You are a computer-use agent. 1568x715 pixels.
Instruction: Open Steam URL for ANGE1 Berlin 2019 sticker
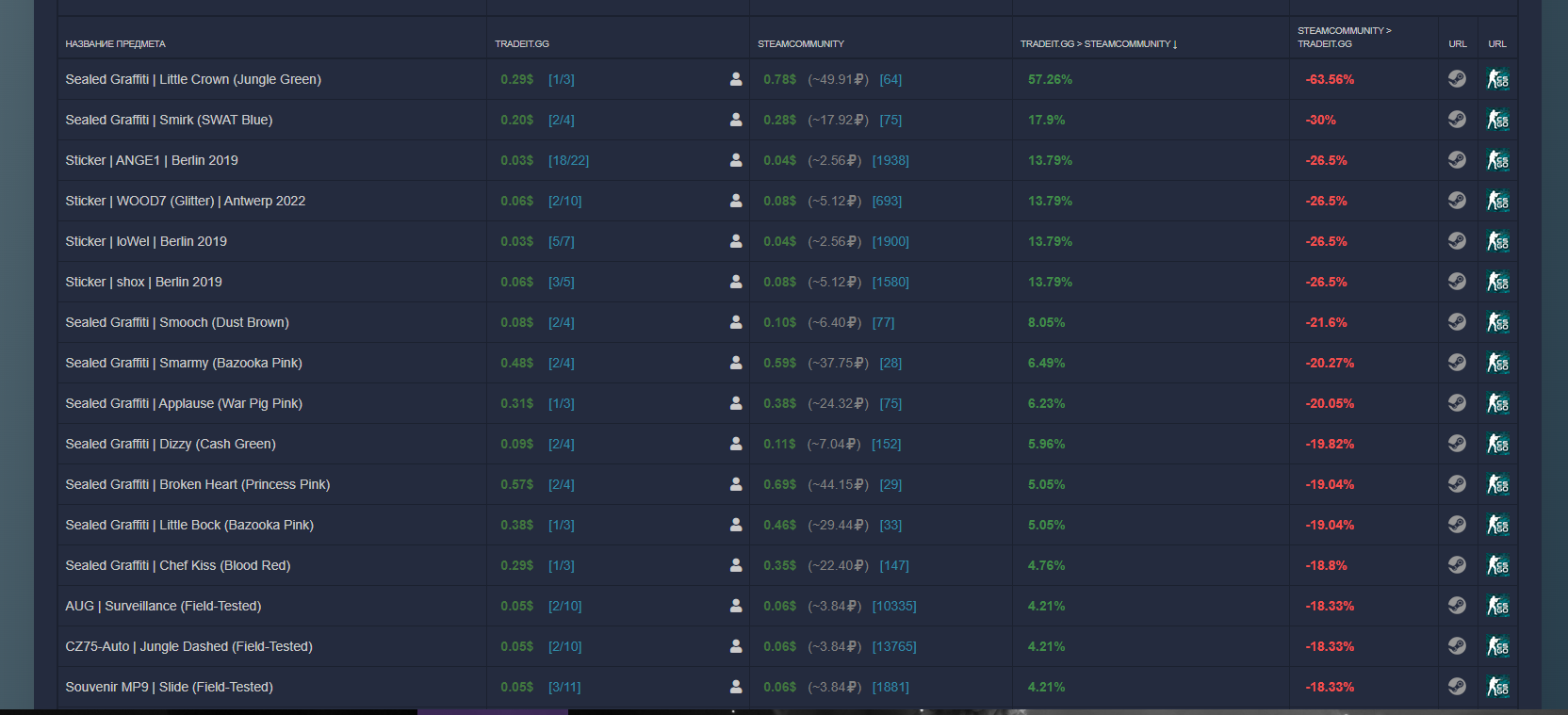(x=1457, y=160)
